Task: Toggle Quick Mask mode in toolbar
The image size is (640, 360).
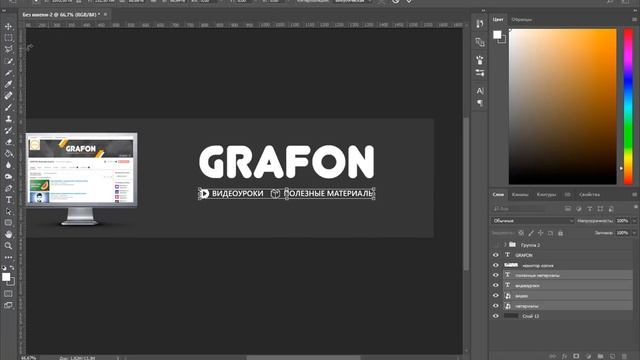Action: point(8,293)
